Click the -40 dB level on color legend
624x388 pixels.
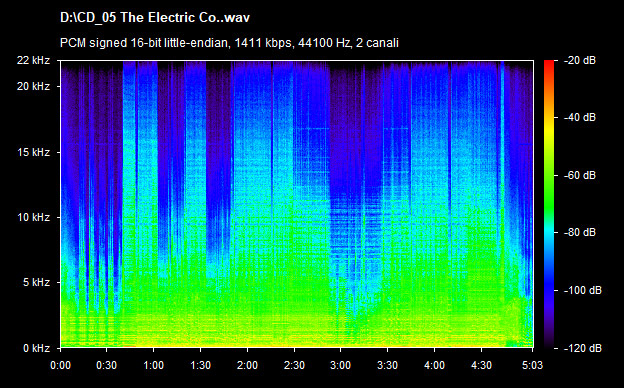point(580,117)
